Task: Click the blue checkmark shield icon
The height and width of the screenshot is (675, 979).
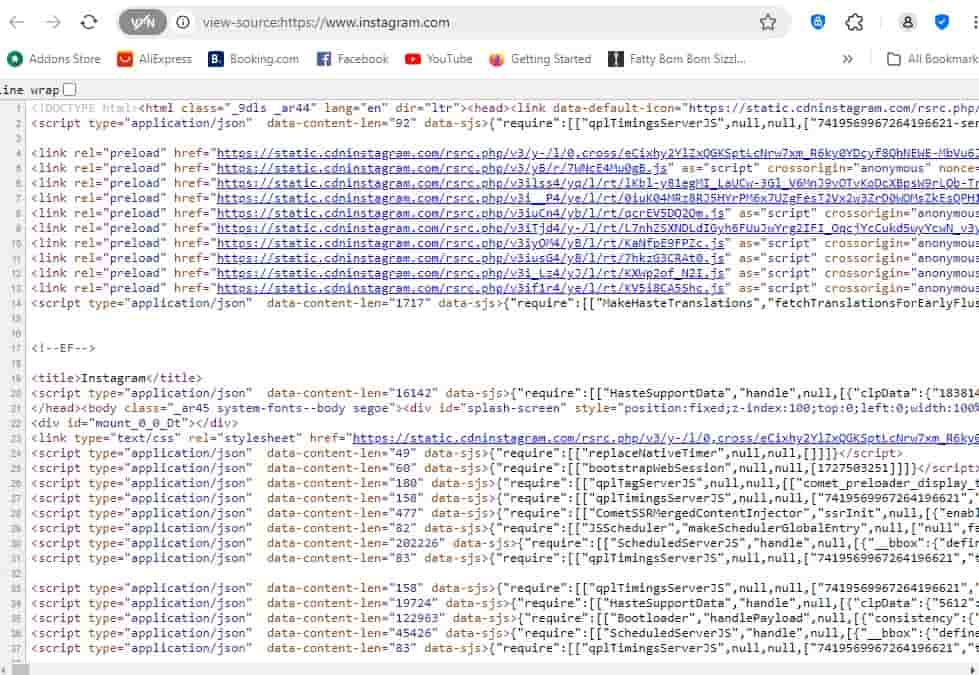Action: tap(942, 22)
